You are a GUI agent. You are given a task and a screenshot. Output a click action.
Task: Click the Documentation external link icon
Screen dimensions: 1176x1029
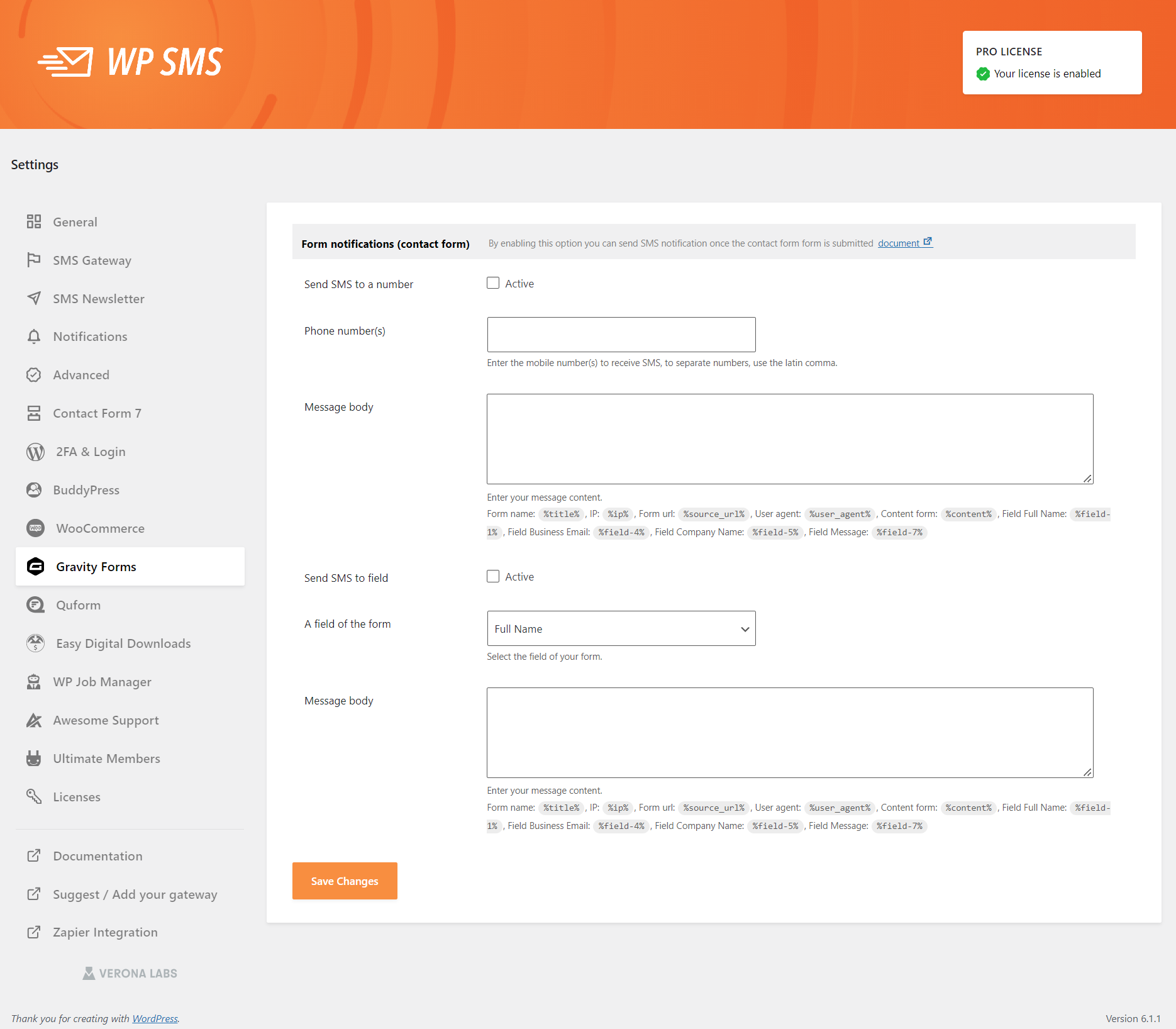(x=34, y=855)
